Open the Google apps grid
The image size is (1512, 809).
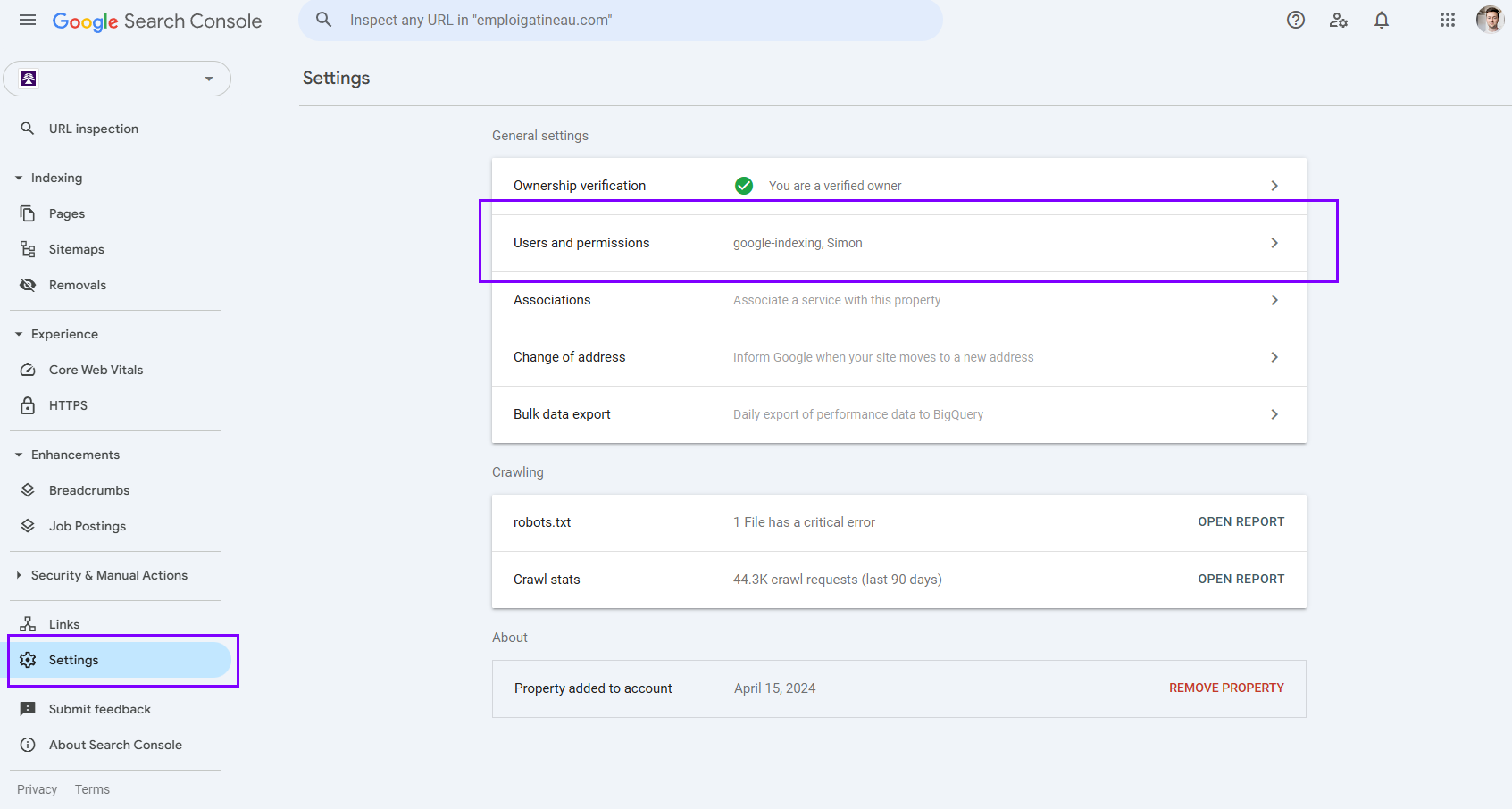[1447, 20]
